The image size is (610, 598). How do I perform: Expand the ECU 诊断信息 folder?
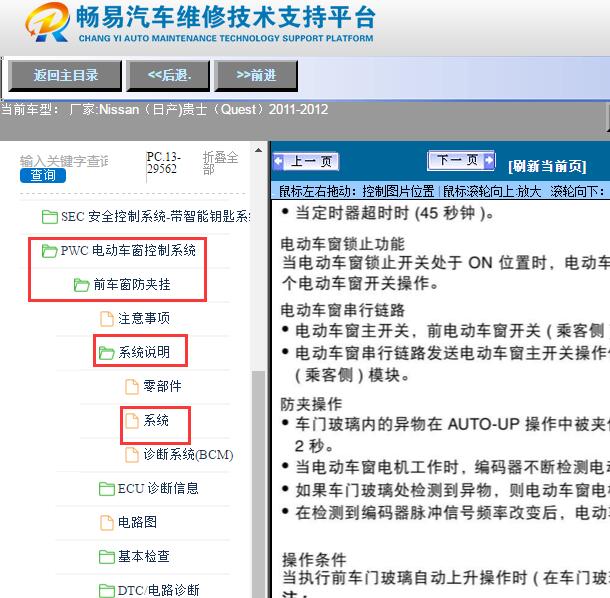158,489
